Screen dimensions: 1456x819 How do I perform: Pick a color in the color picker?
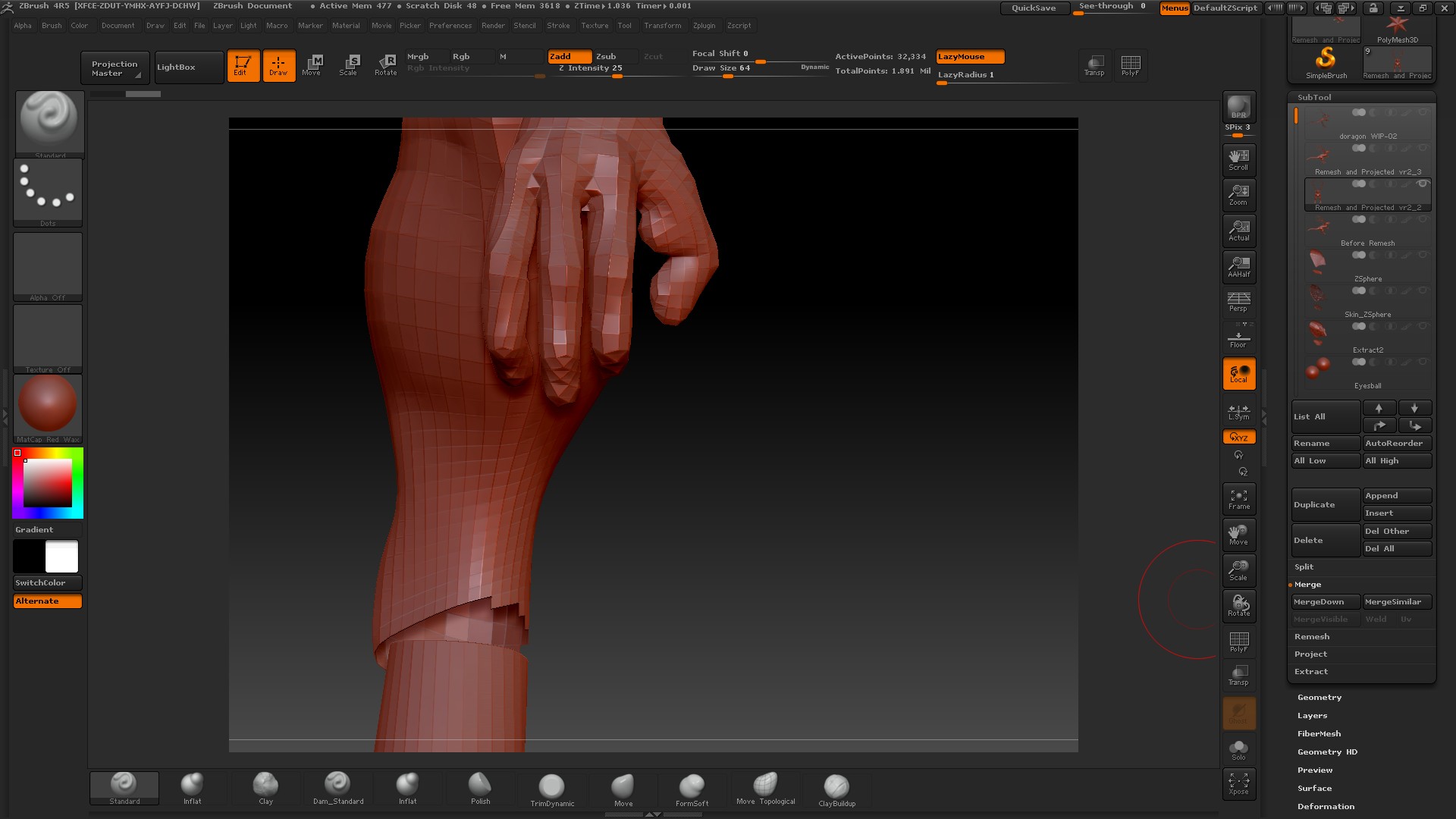(x=48, y=483)
